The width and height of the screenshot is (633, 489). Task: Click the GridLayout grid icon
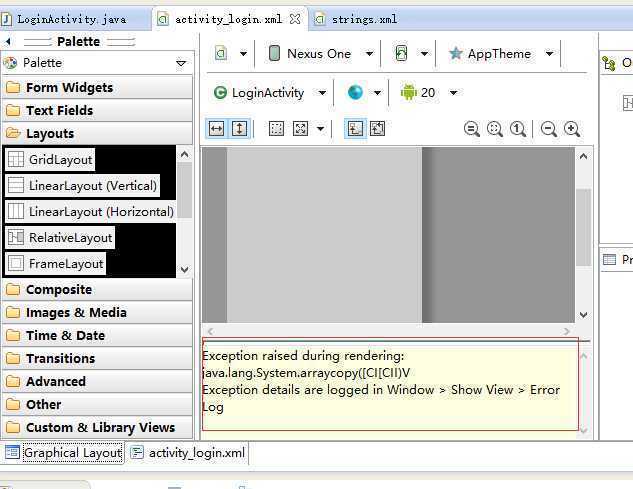point(16,160)
